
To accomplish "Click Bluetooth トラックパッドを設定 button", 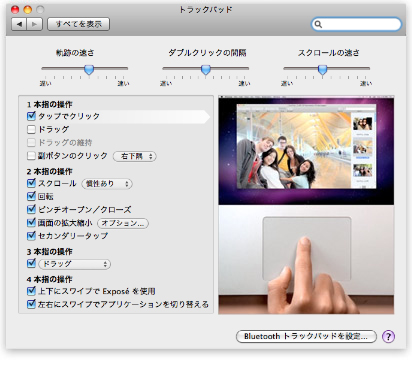I will 306,336.
